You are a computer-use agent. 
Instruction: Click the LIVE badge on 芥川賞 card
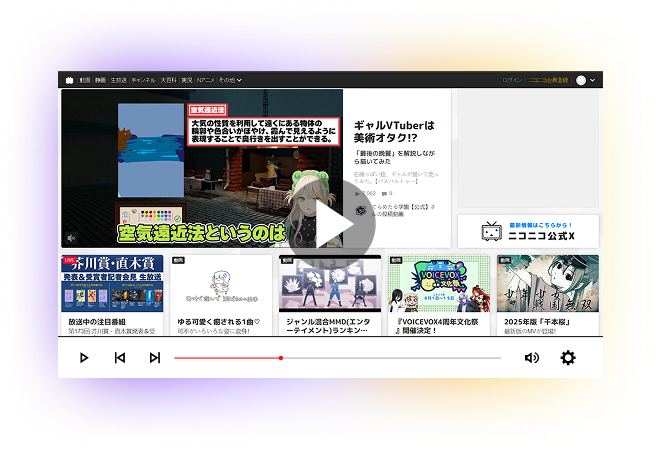coord(69,260)
